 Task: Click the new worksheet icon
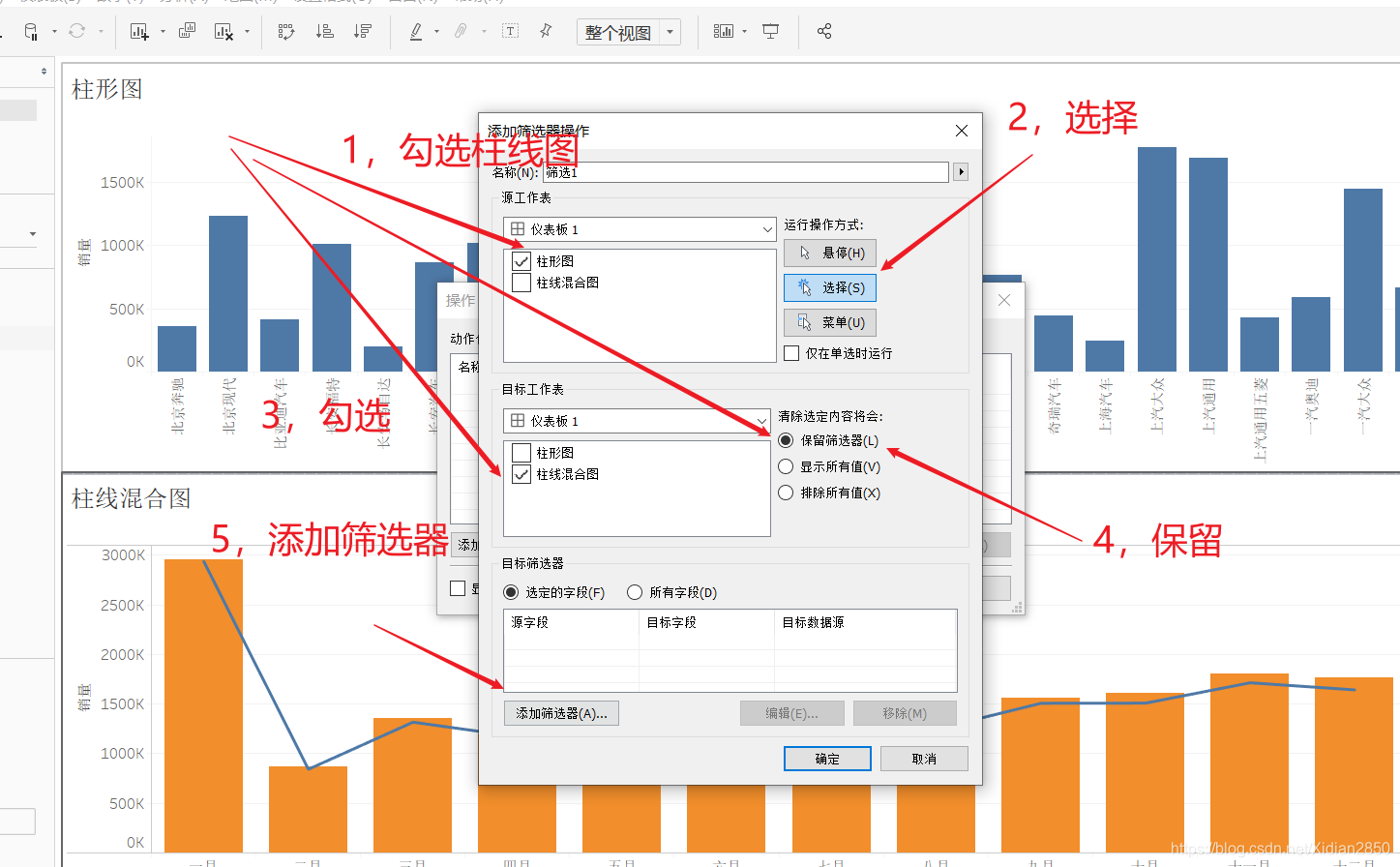pyautogui.click(x=139, y=32)
